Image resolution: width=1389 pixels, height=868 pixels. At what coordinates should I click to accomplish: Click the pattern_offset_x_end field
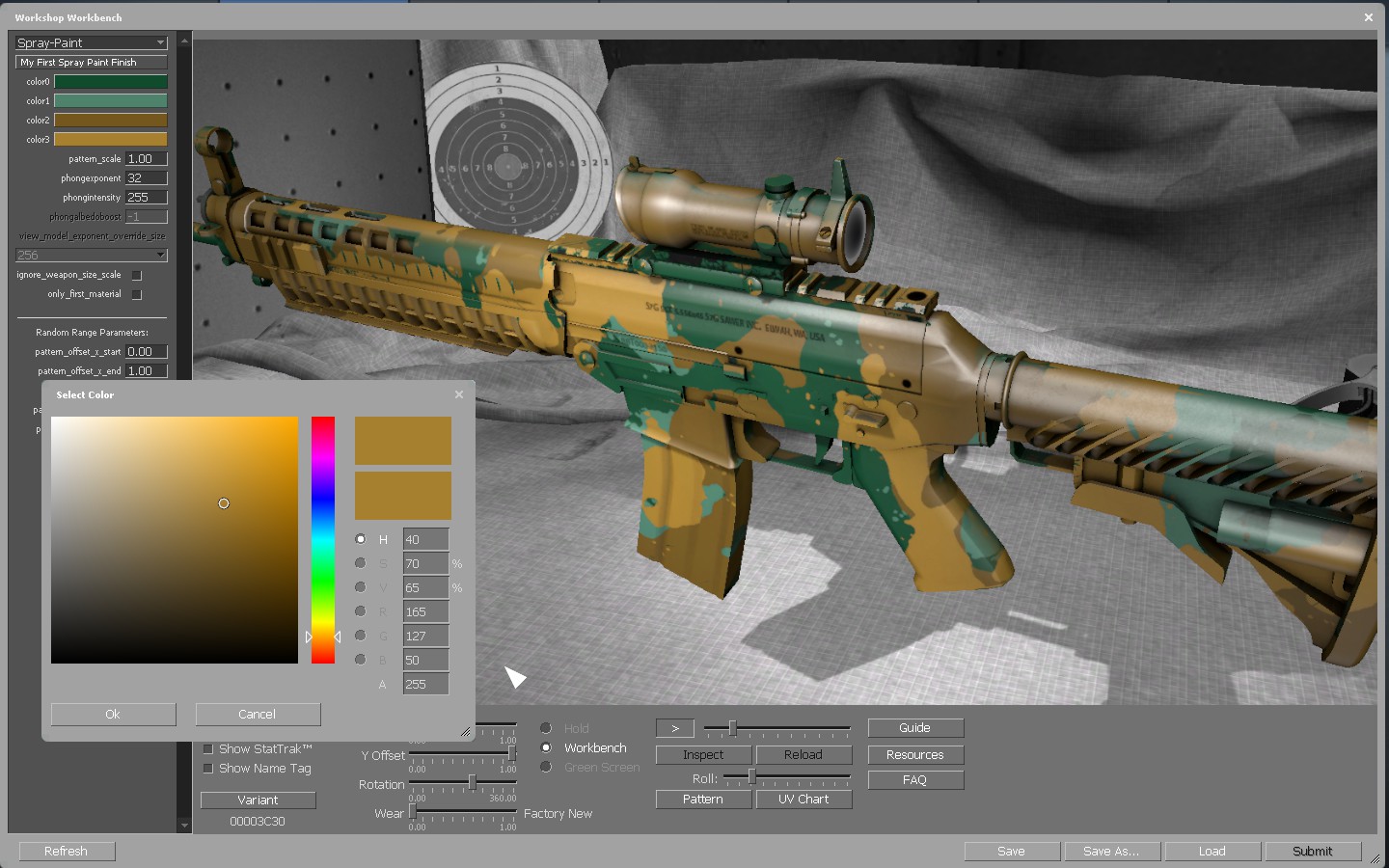147,371
